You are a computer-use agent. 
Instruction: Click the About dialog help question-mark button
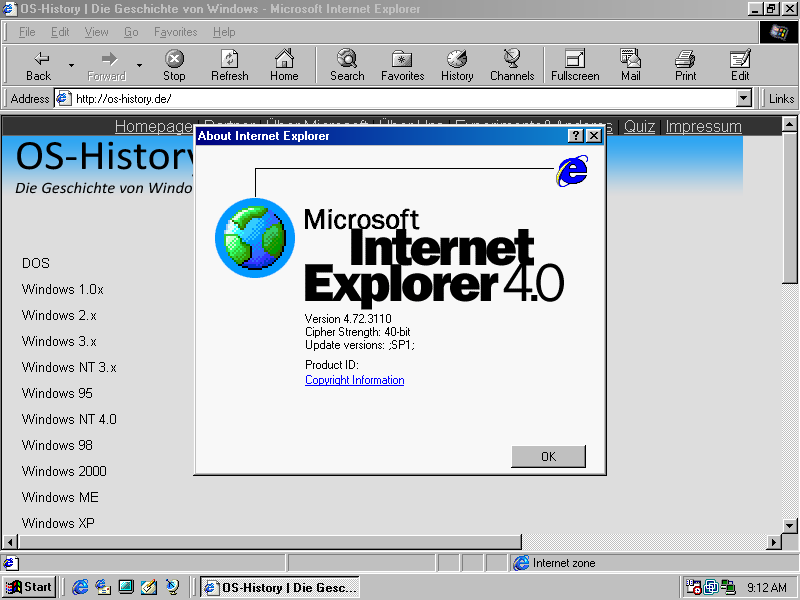pyautogui.click(x=576, y=136)
